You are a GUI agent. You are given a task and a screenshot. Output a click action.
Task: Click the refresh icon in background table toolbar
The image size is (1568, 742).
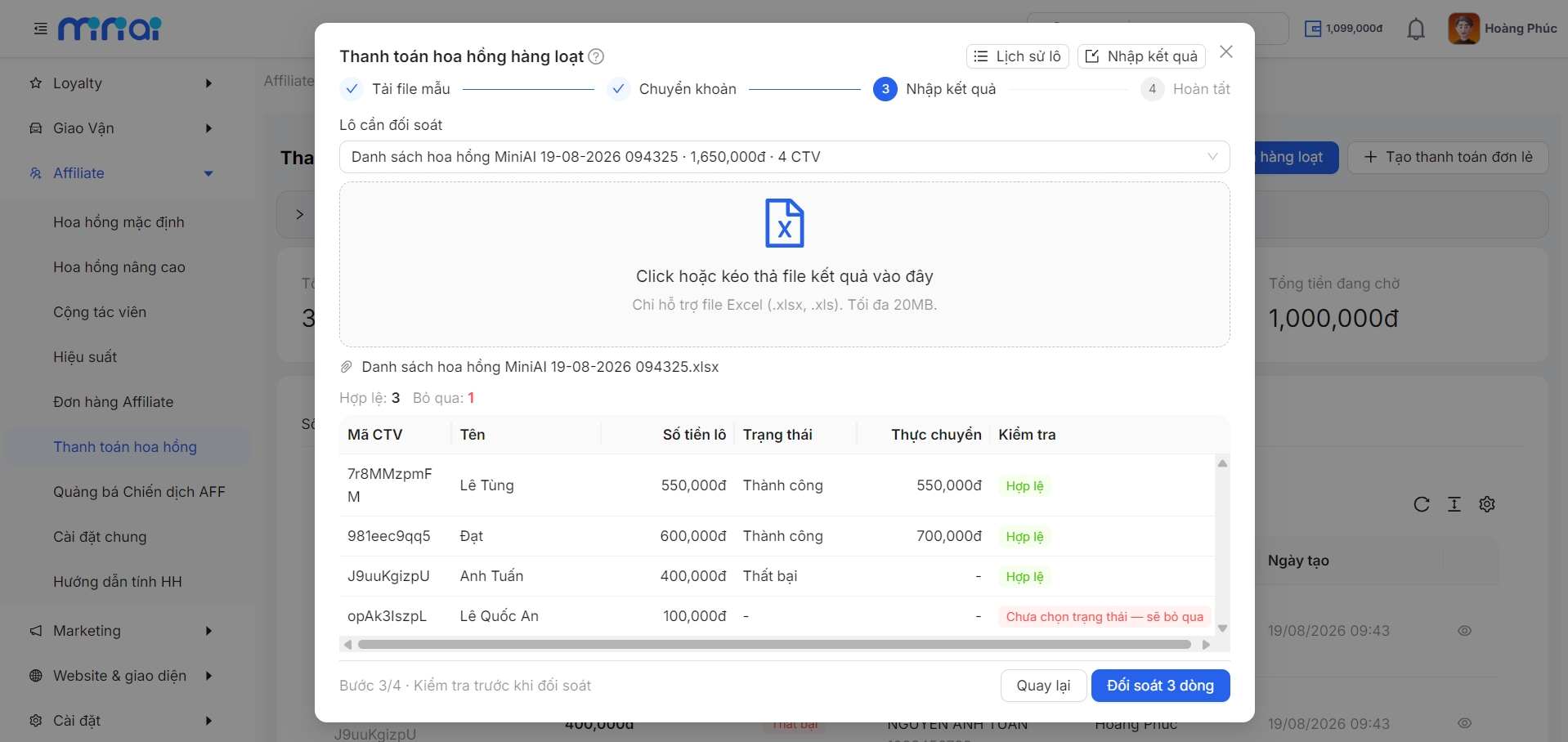1422,504
